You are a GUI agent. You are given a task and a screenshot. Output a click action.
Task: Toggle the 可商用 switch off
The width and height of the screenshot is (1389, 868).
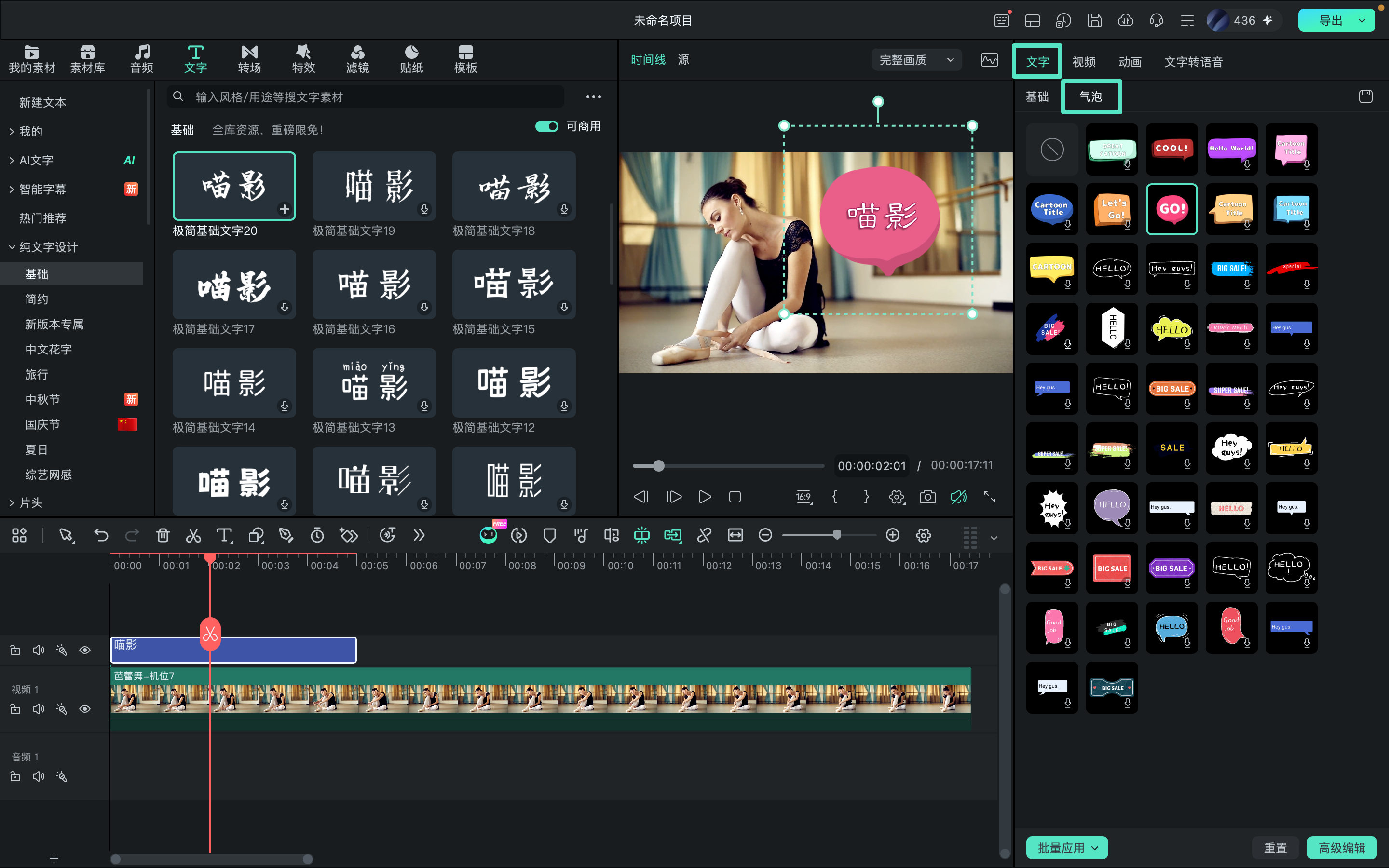[x=546, y=126]
